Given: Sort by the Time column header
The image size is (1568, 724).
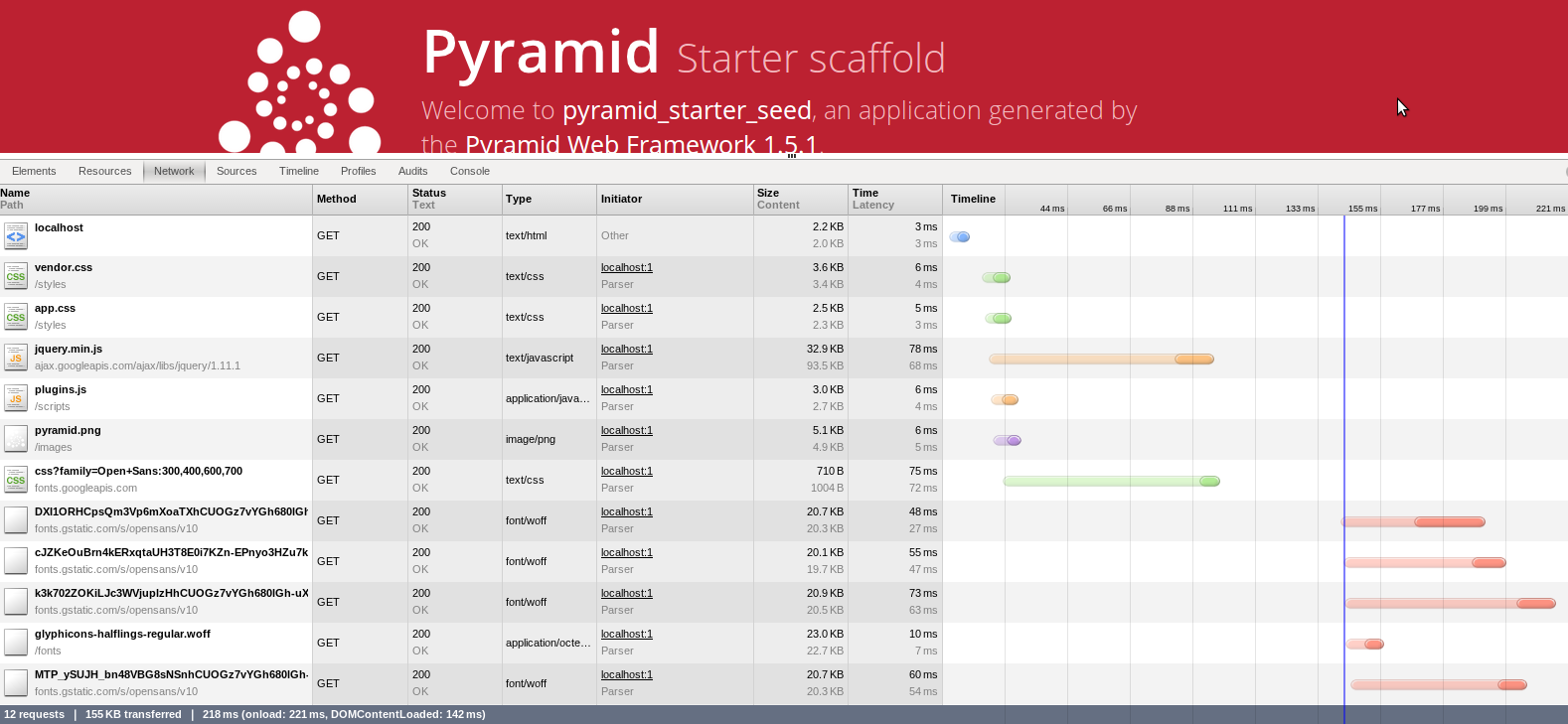Looking at the screenshot, I should 895,200.
